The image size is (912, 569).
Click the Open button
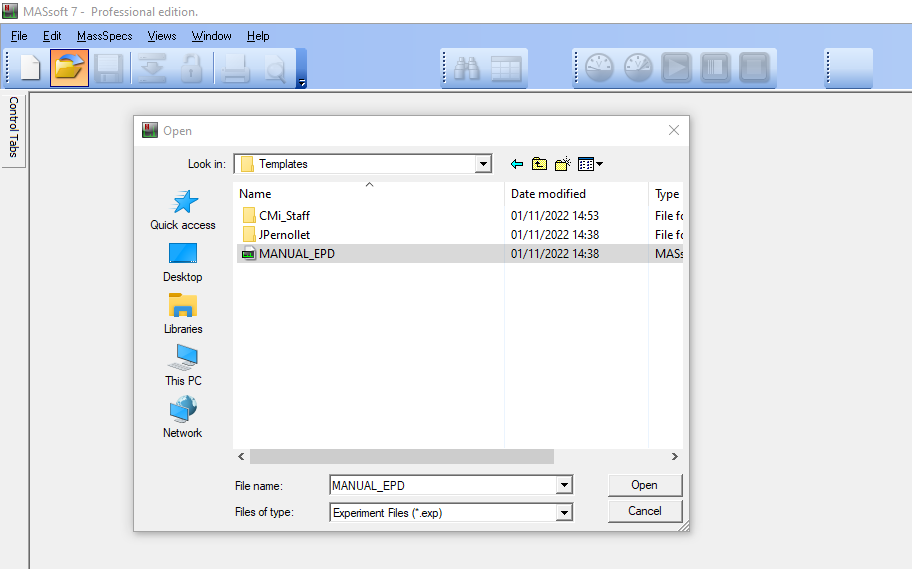tap(645, 485)
